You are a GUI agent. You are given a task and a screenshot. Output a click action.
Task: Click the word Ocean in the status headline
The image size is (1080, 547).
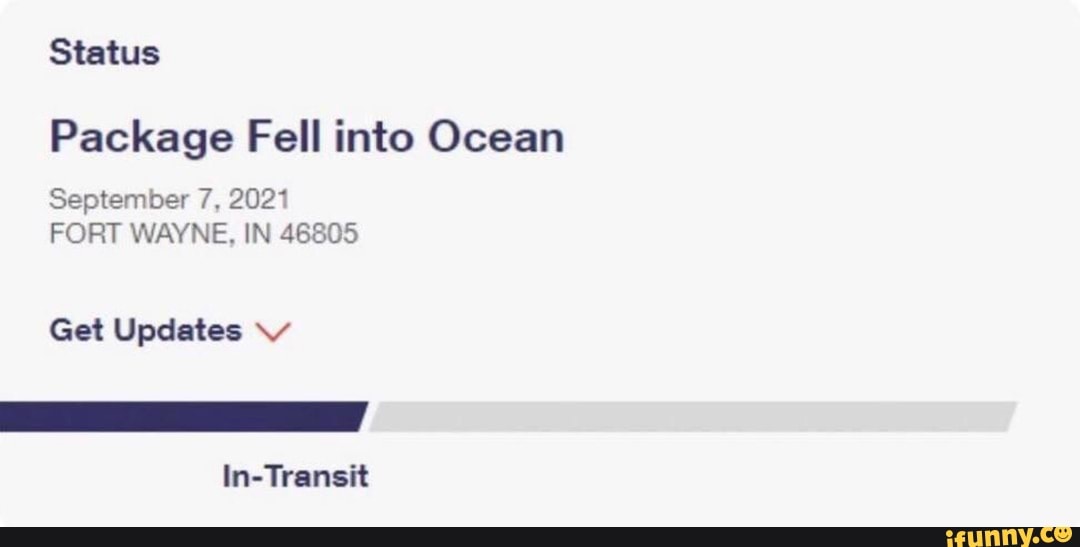click(x=496, y=137)
